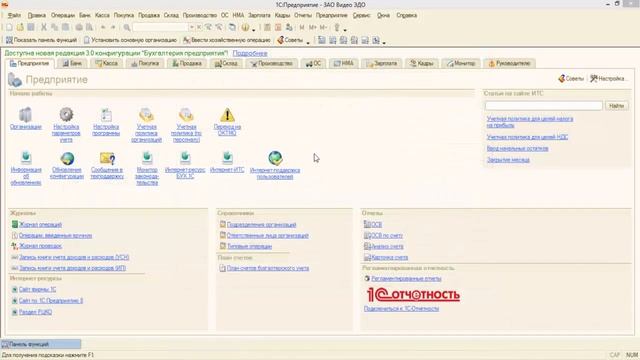This screenshot has width=640, height=360.
Task: Expand the Советы toolbar dropdown arrow
Action: pos(308,42)
